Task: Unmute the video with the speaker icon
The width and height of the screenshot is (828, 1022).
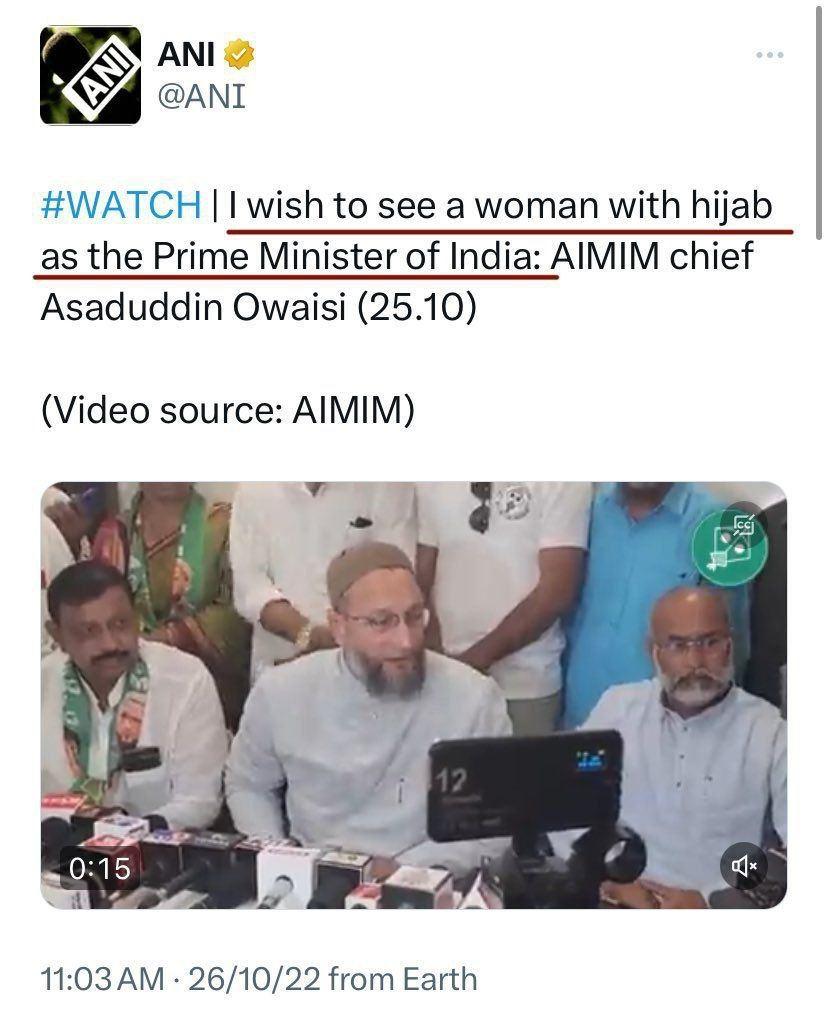Action: pos(744,866)
